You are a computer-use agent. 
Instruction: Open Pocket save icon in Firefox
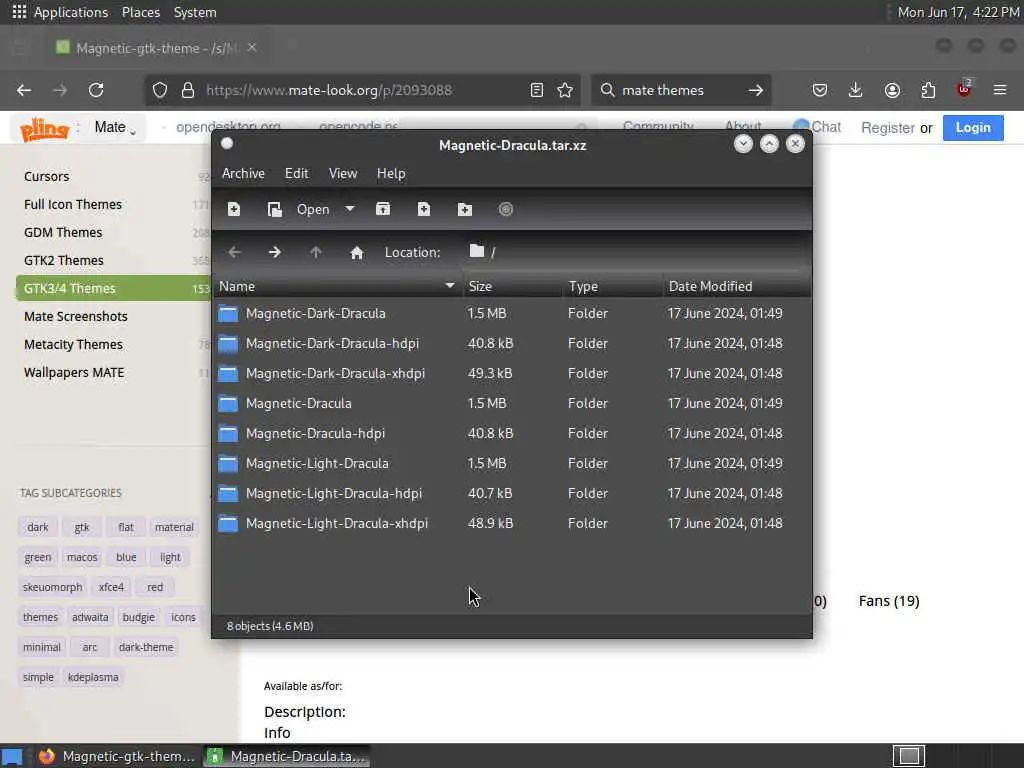(820, 90)
